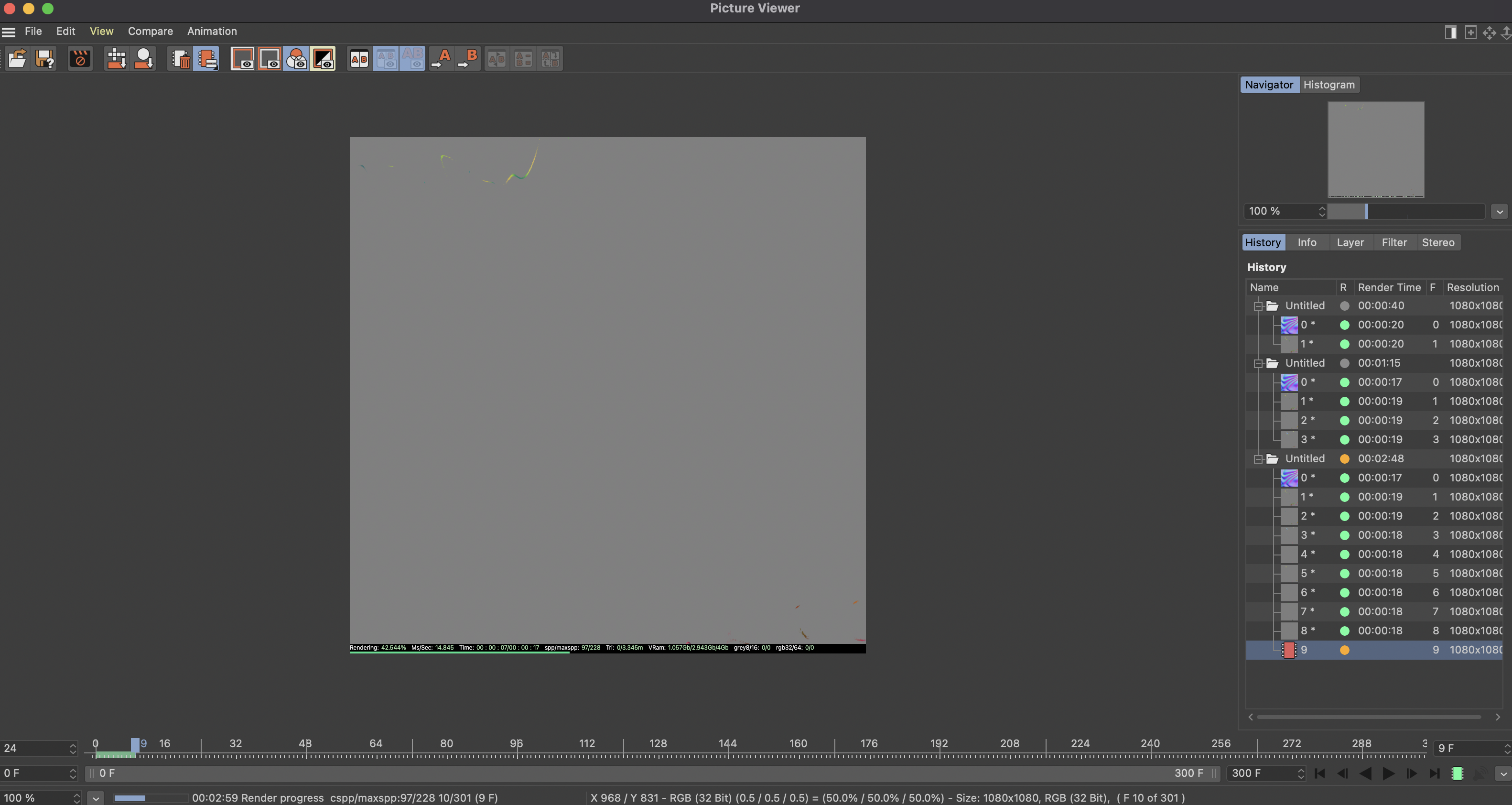Collapse the last Untitled render folder
The image size is (1512, 805).
(x=1258, y=459)
